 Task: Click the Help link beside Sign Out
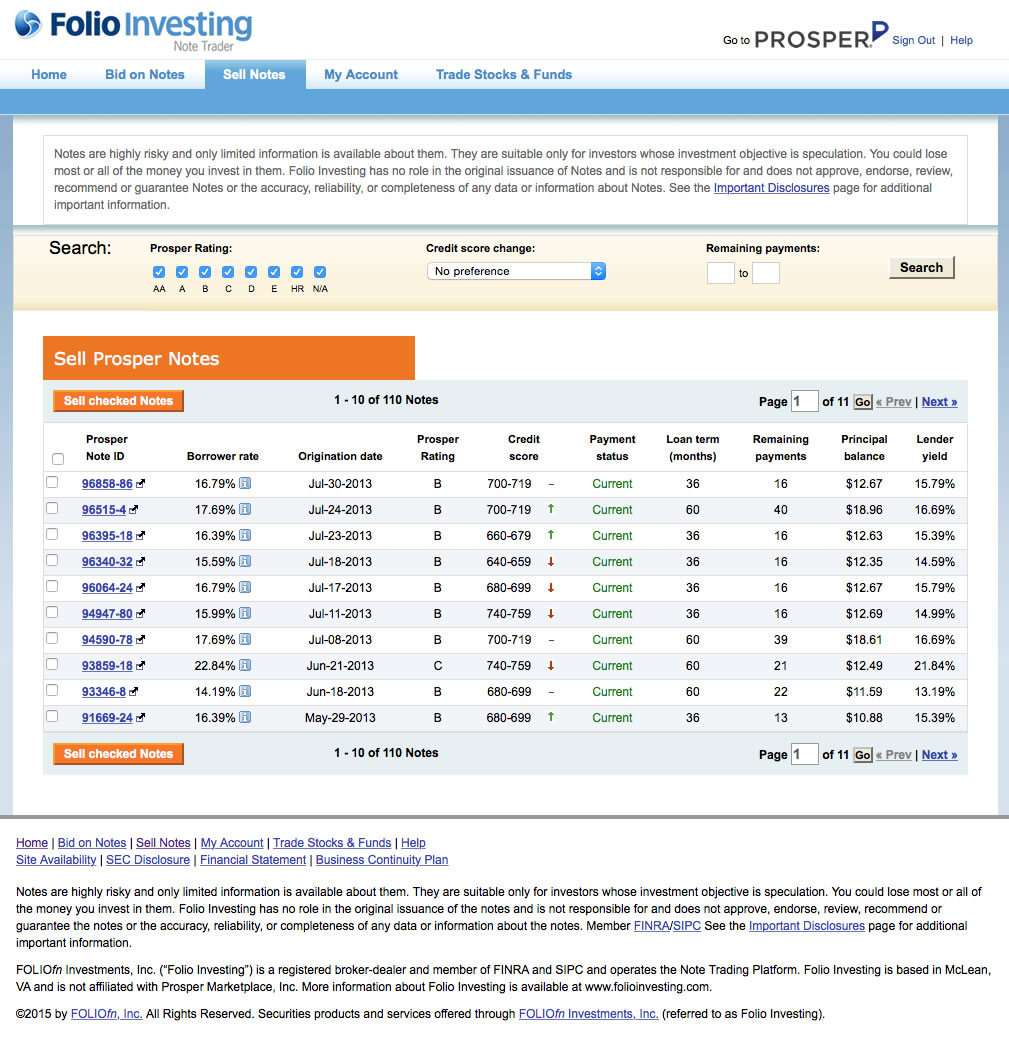pos(961,40)
